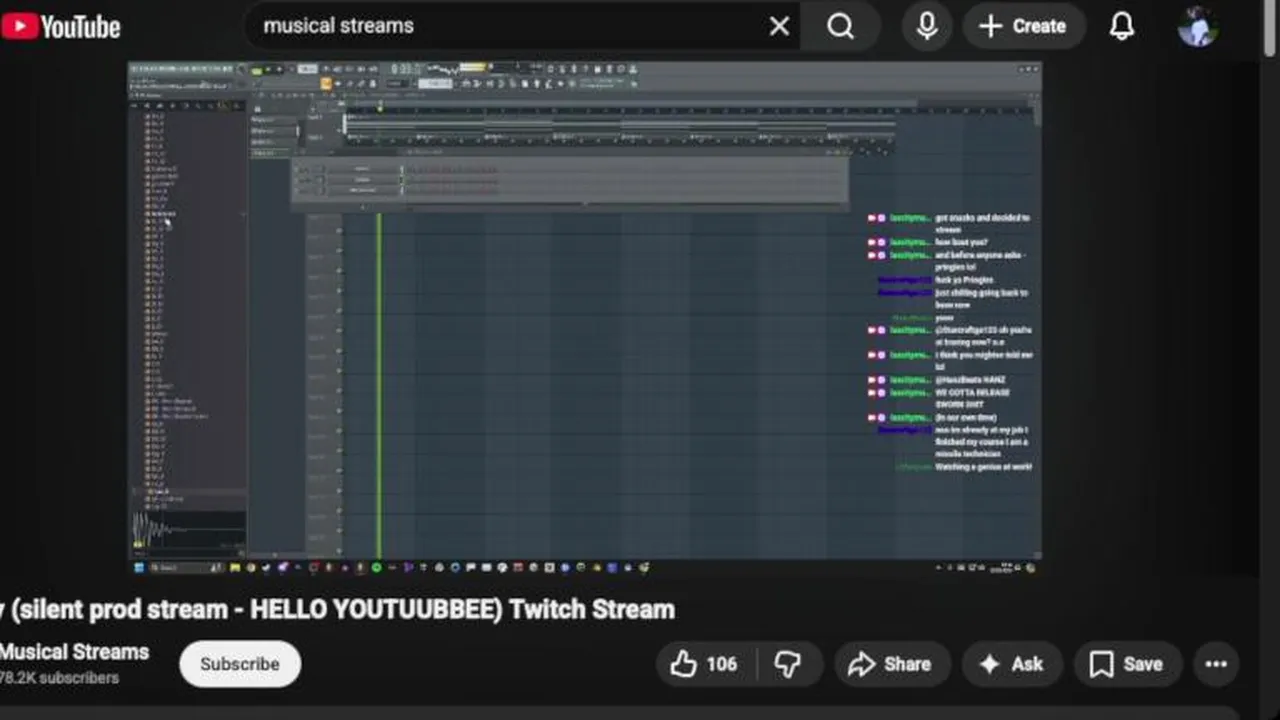Click the orange tool button in the FL Studio toolbar
1280x720 pixels.
[x=326, y=84]
